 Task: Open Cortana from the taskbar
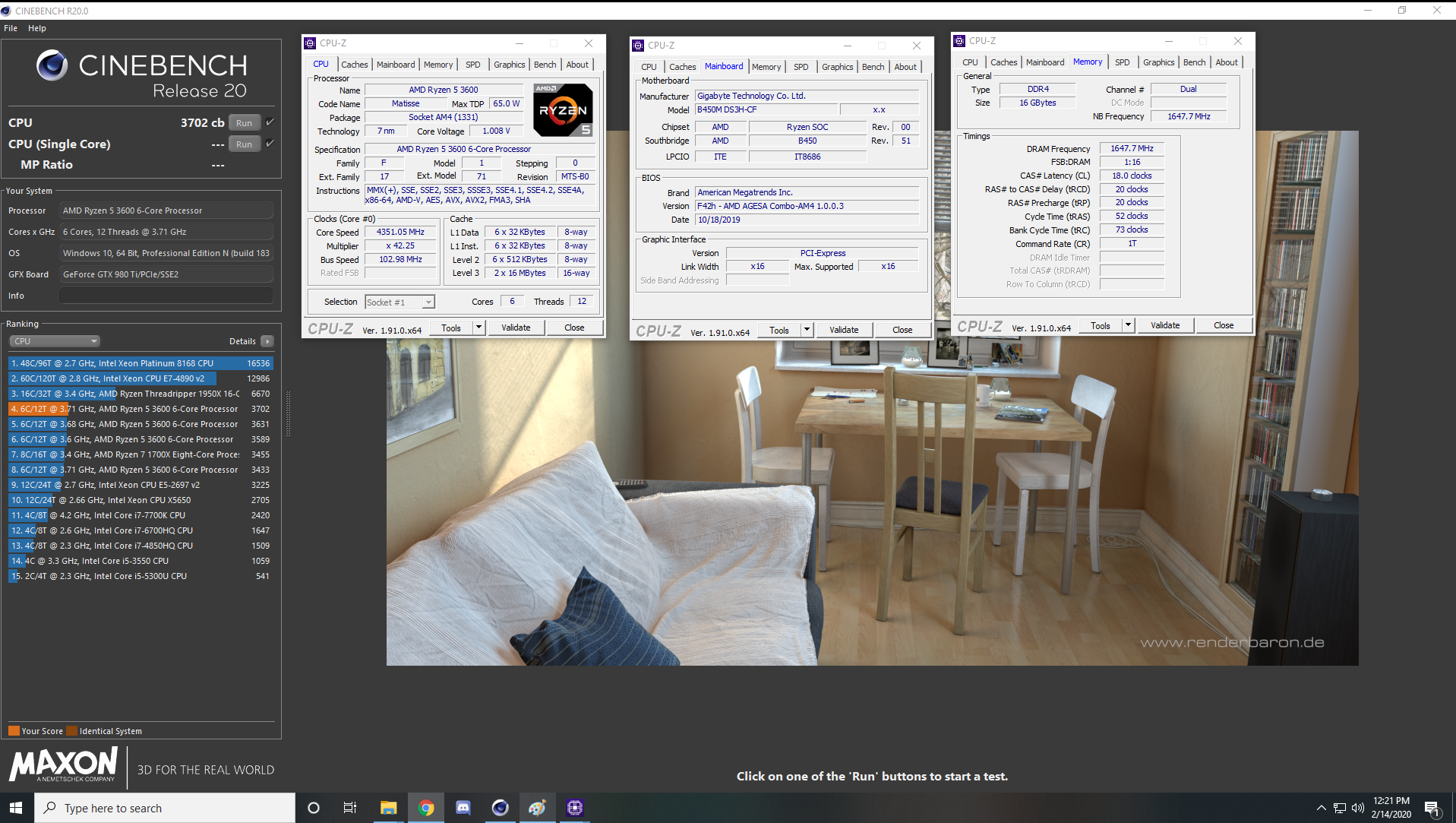313,808
